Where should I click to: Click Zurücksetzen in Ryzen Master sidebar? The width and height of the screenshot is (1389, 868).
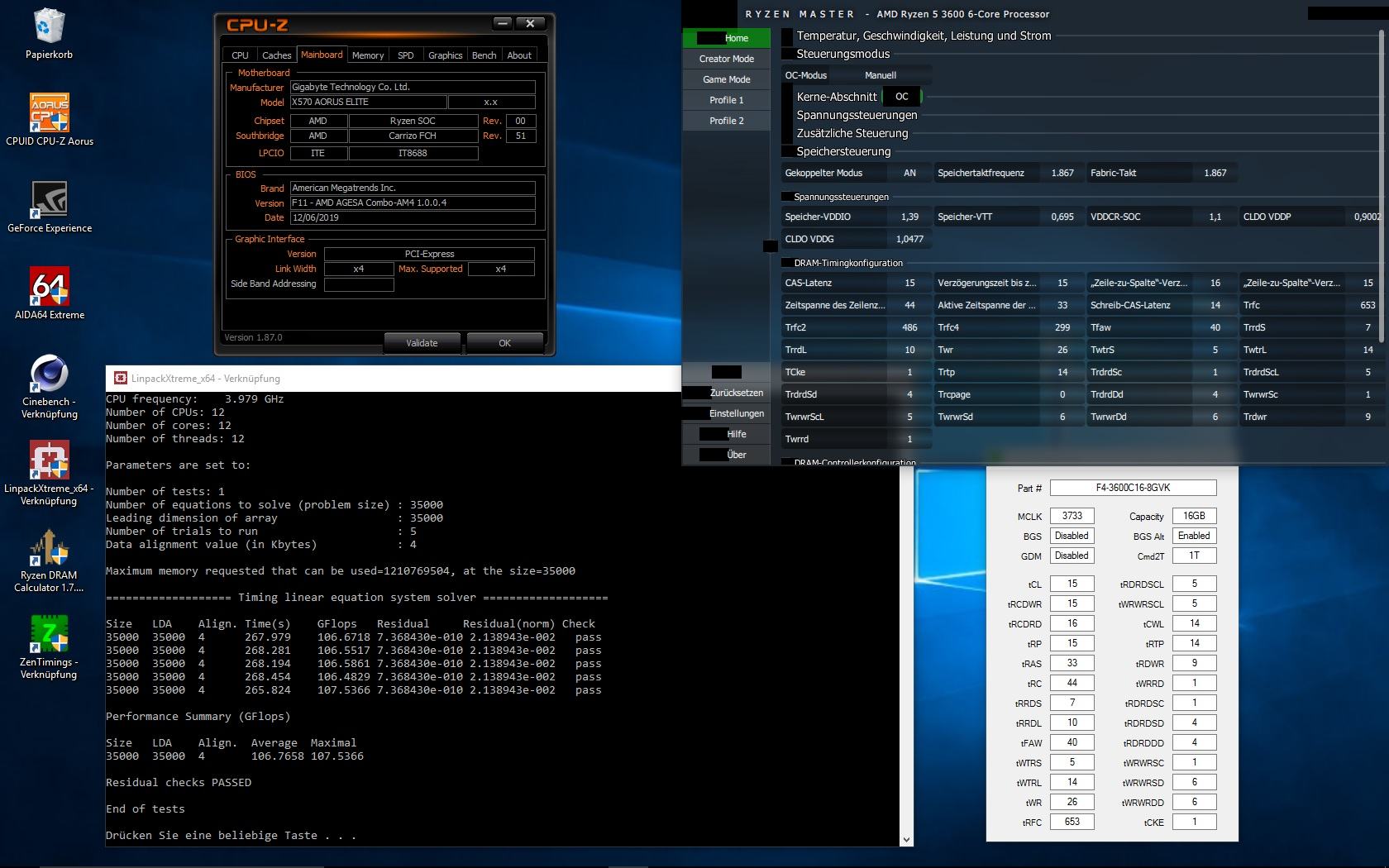727,393
